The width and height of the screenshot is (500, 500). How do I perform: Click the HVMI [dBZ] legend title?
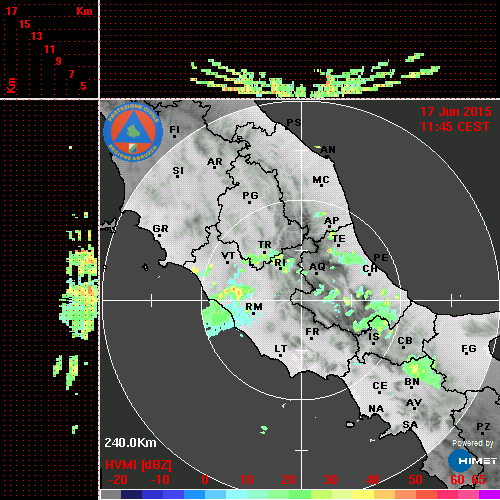pos(138,465)
